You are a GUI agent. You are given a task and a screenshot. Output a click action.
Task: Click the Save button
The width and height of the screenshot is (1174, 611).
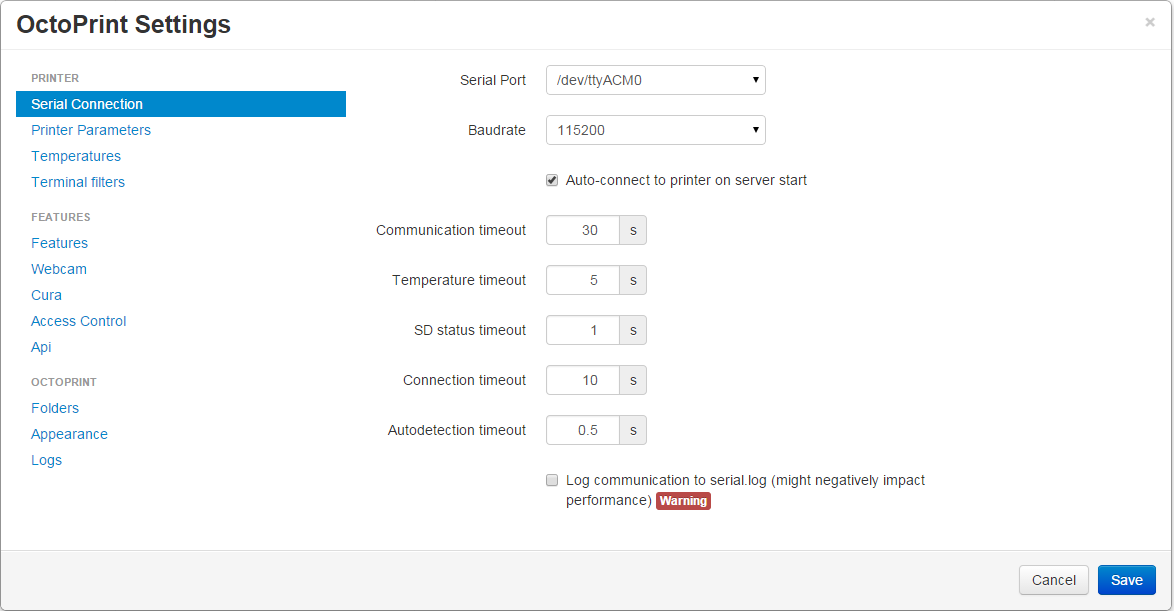(1126, 580)
